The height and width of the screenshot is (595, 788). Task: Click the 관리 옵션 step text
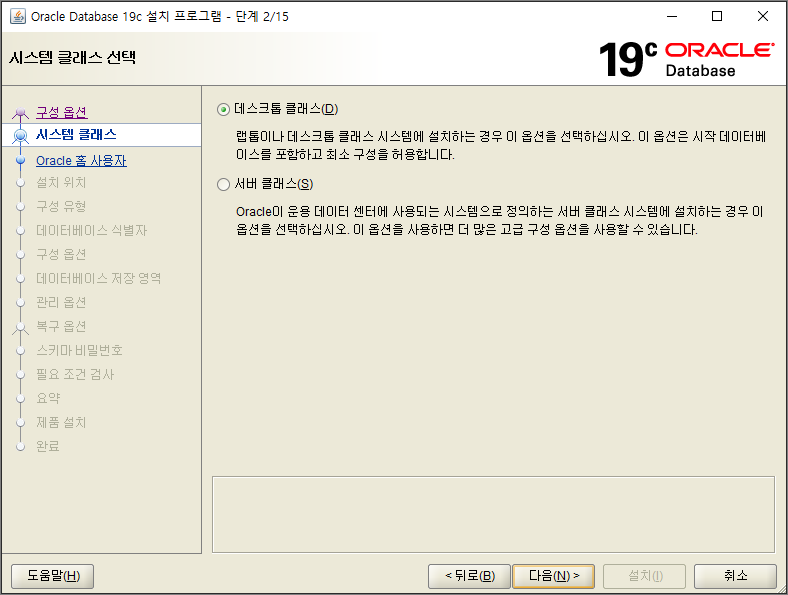[x=61, y=302]
